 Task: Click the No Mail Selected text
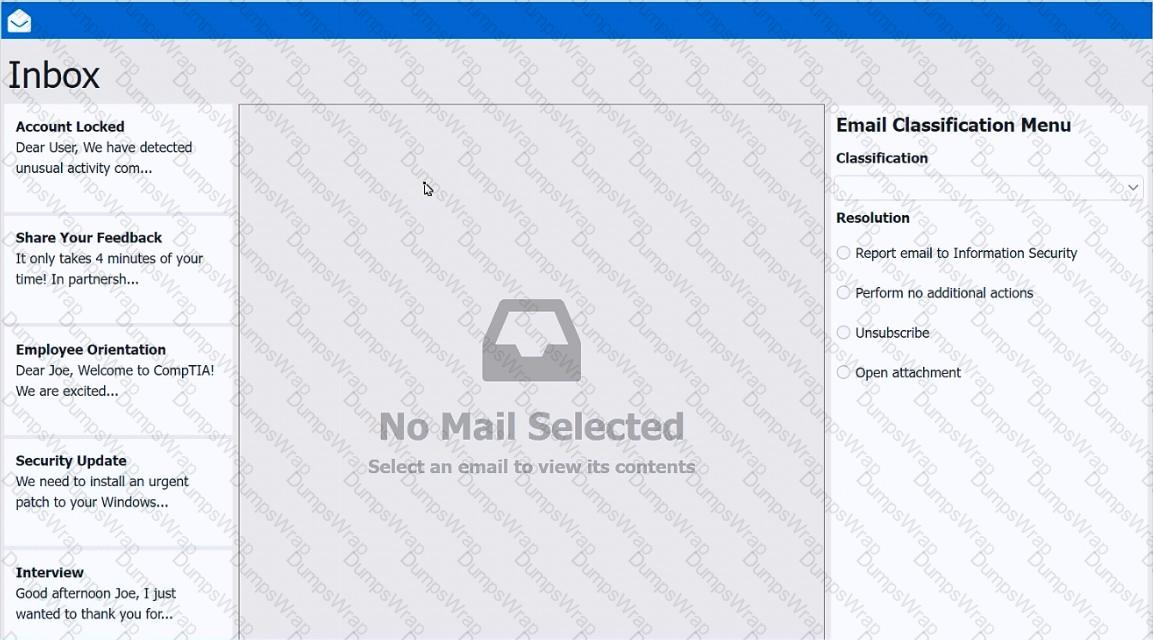tap(531, 427)
